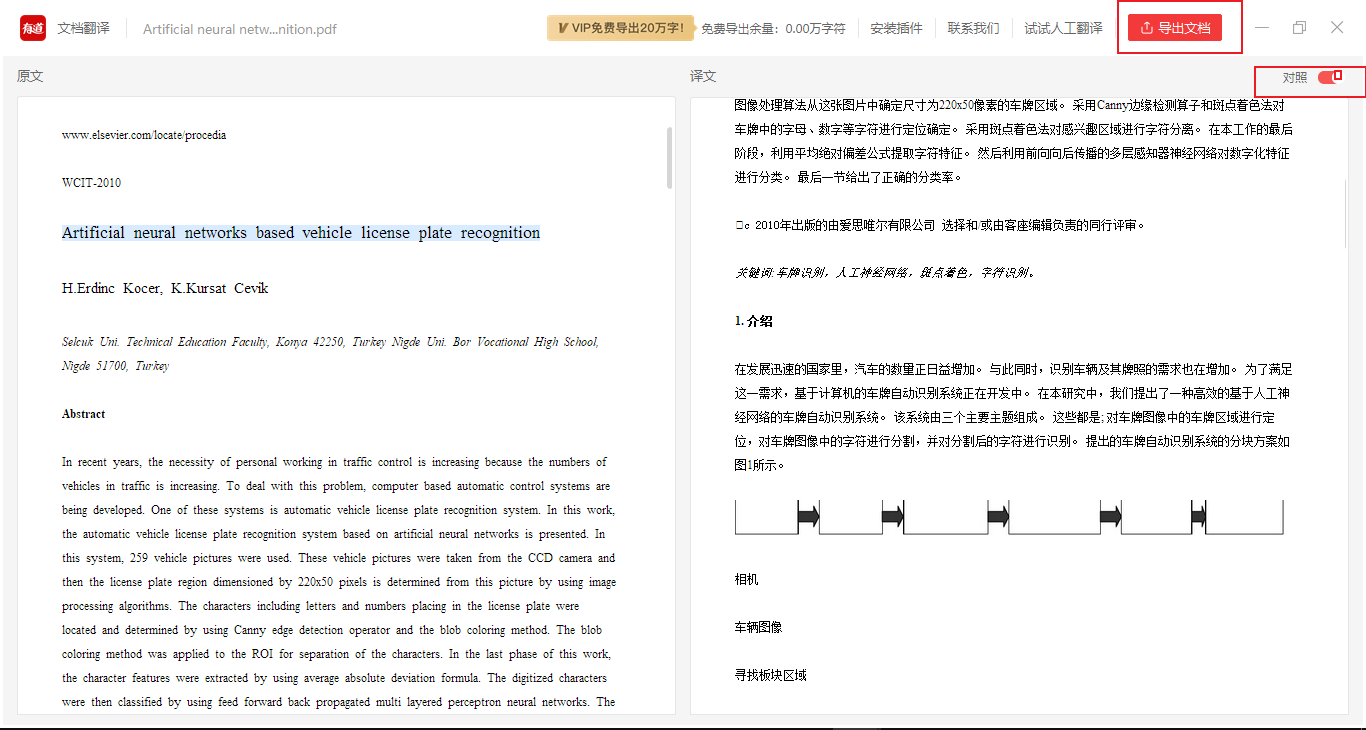This screenshot has height=730, width=1366.
Task: Click the maximize/restore window icon
Action: coord(1299,28)
